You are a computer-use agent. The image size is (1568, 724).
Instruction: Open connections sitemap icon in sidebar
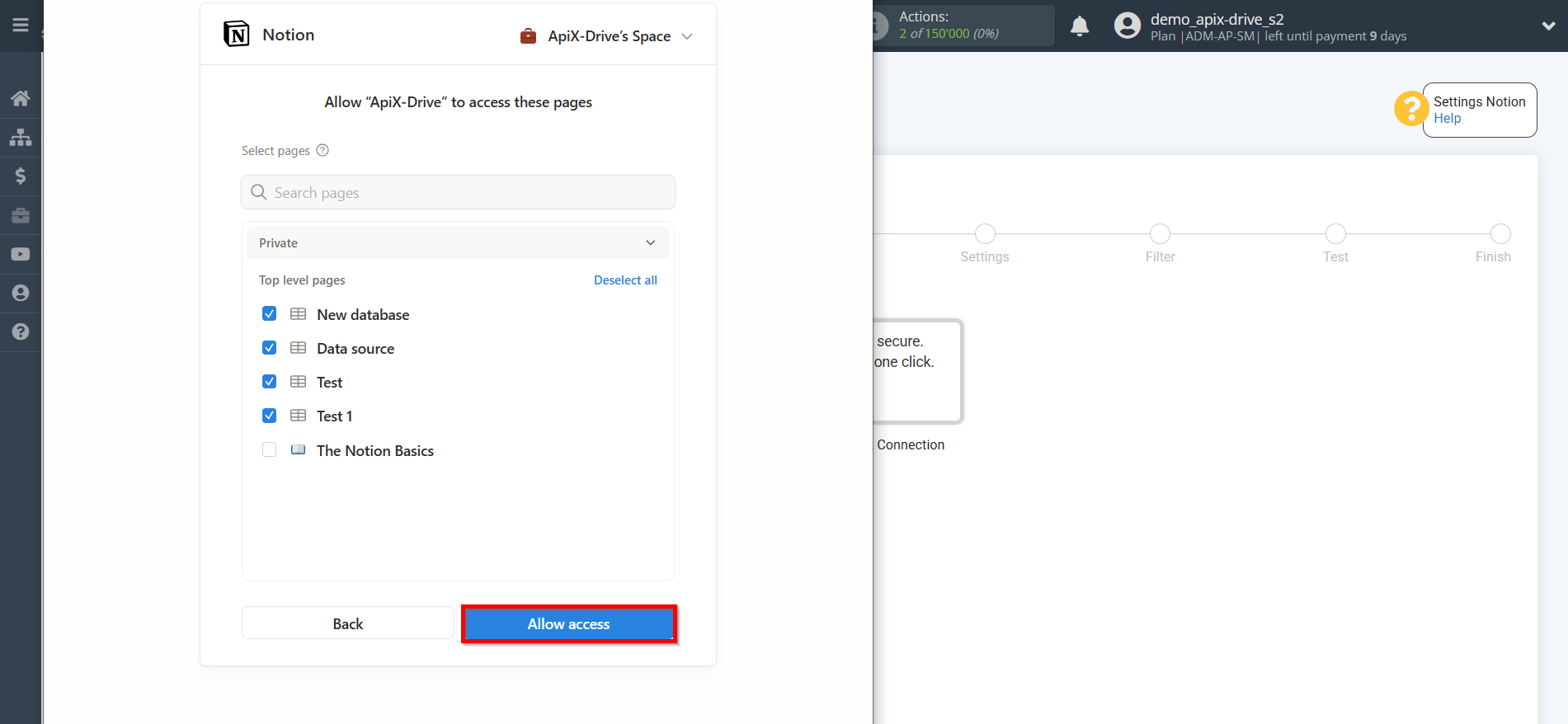21,137
